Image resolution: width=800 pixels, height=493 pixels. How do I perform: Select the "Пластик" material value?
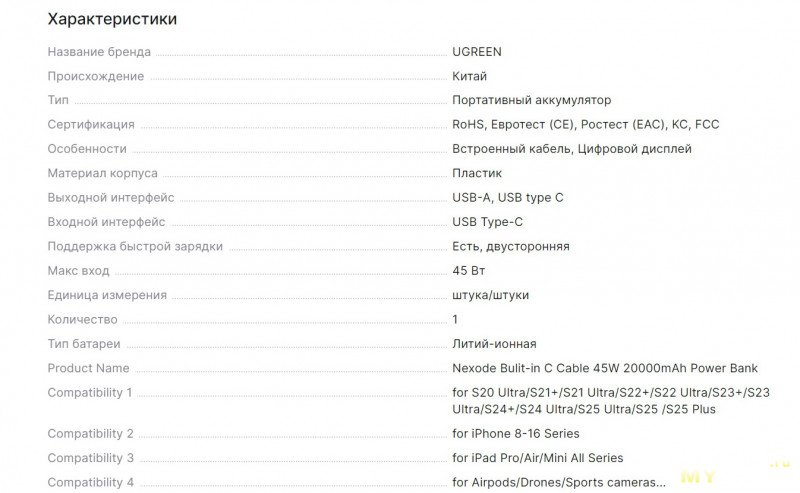tap(477, 173)
